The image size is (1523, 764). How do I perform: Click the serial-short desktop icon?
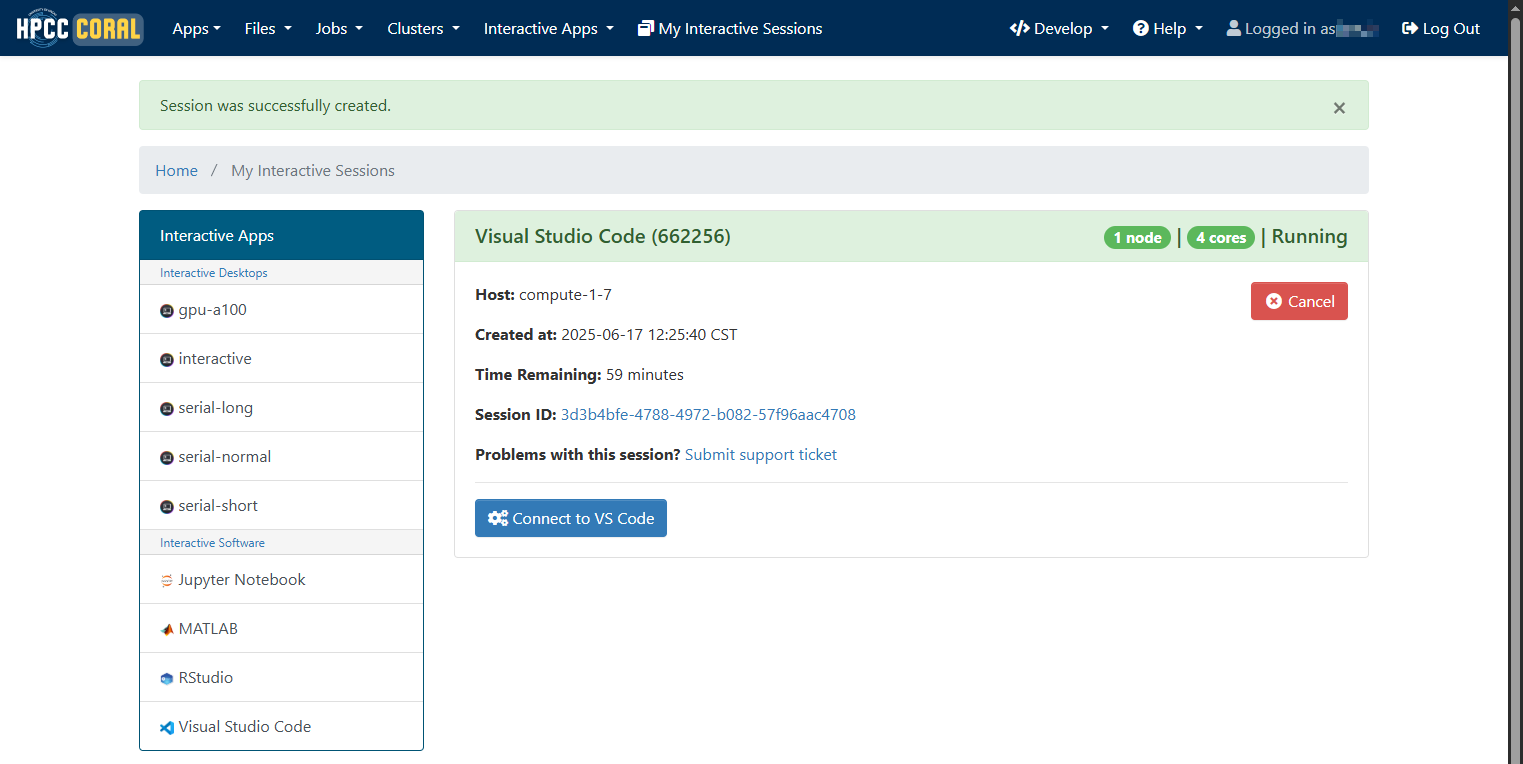(167, 506)
